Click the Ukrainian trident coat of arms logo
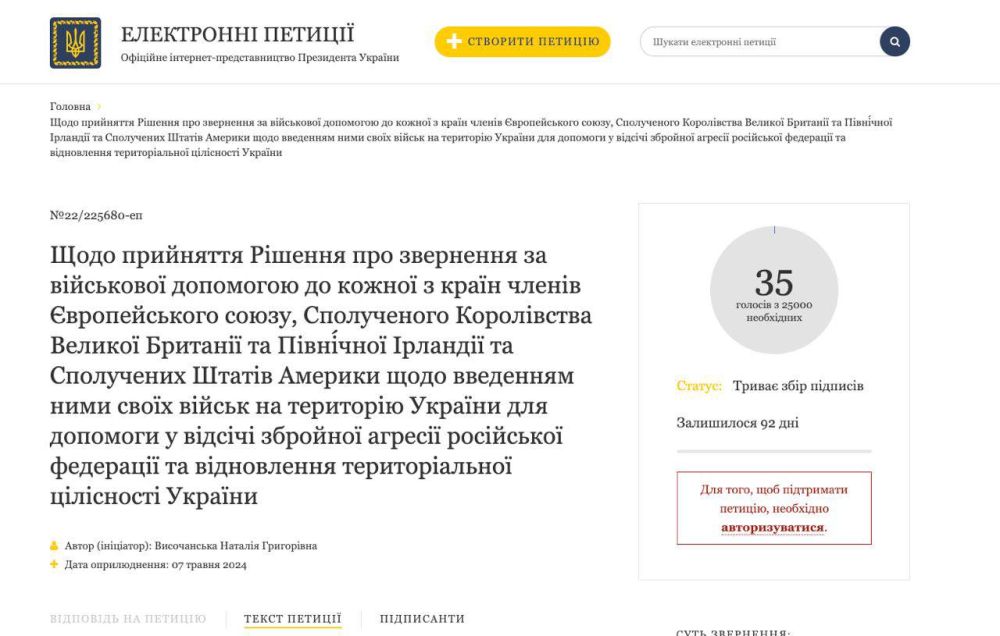Image resolution: width=1000 pixels, height=636 pixels. click(x=75, y=43)
